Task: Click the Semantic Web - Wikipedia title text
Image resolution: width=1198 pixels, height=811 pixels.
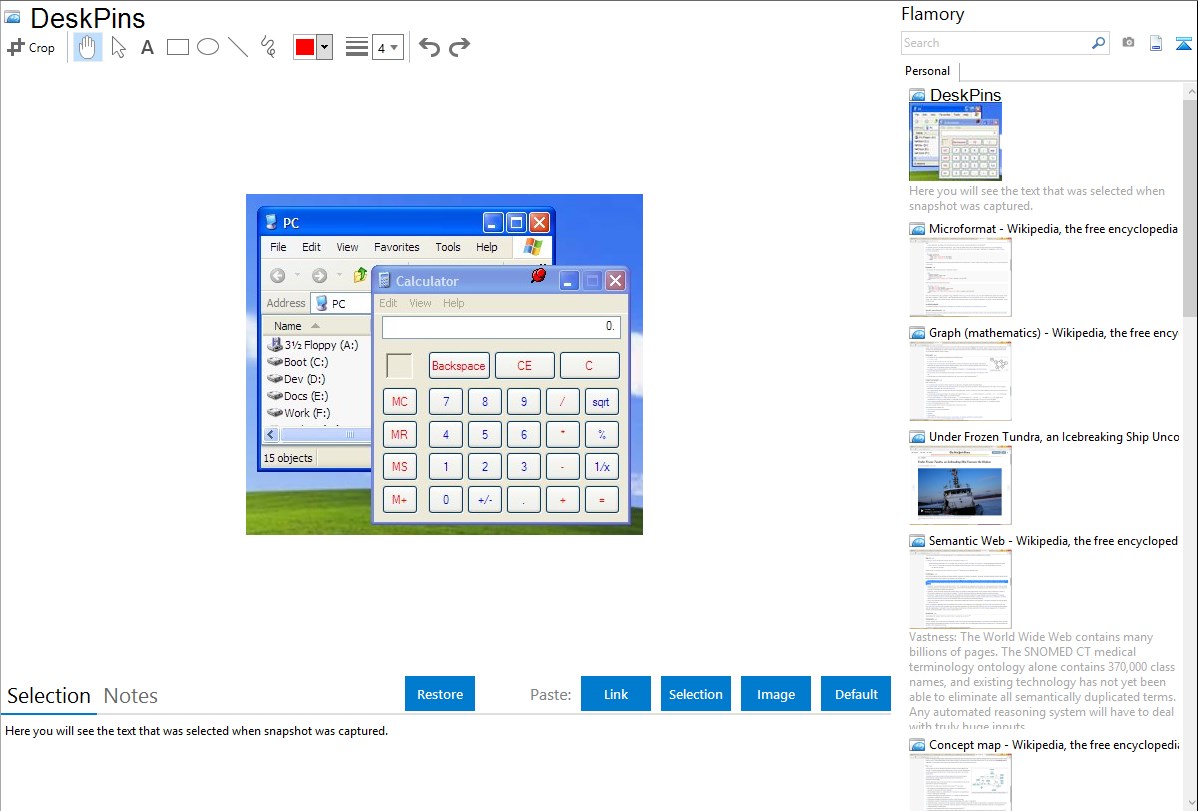Action: pos(1053,540)
